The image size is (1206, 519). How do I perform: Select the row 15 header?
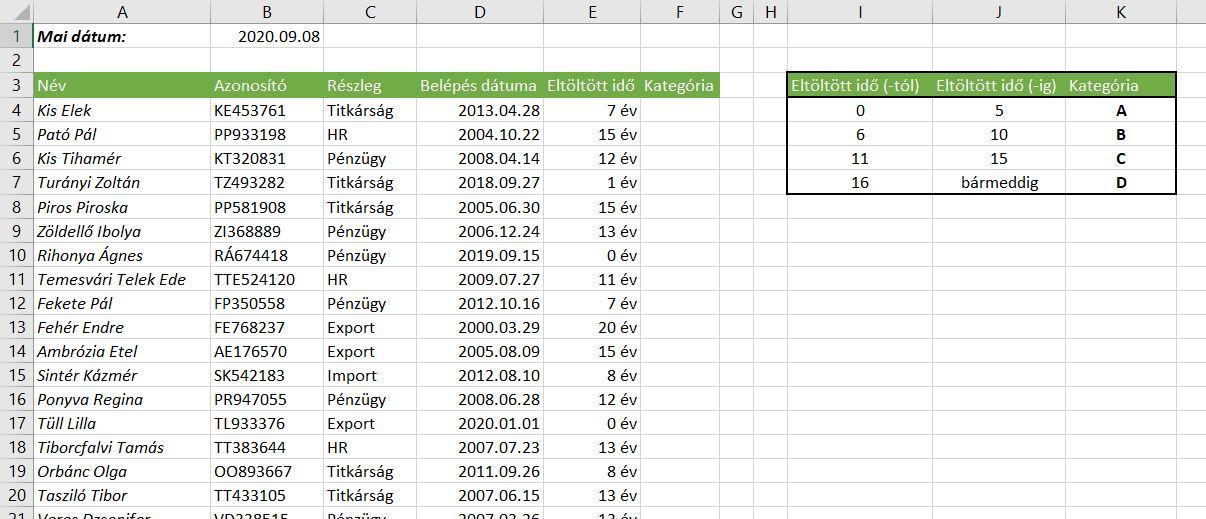[x=16, y=375]
